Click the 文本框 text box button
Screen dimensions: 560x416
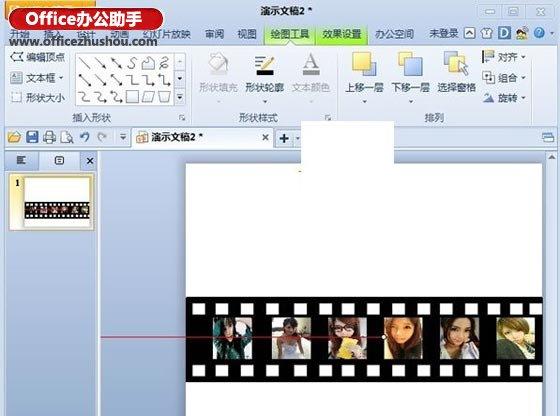[x=36, y=77]
